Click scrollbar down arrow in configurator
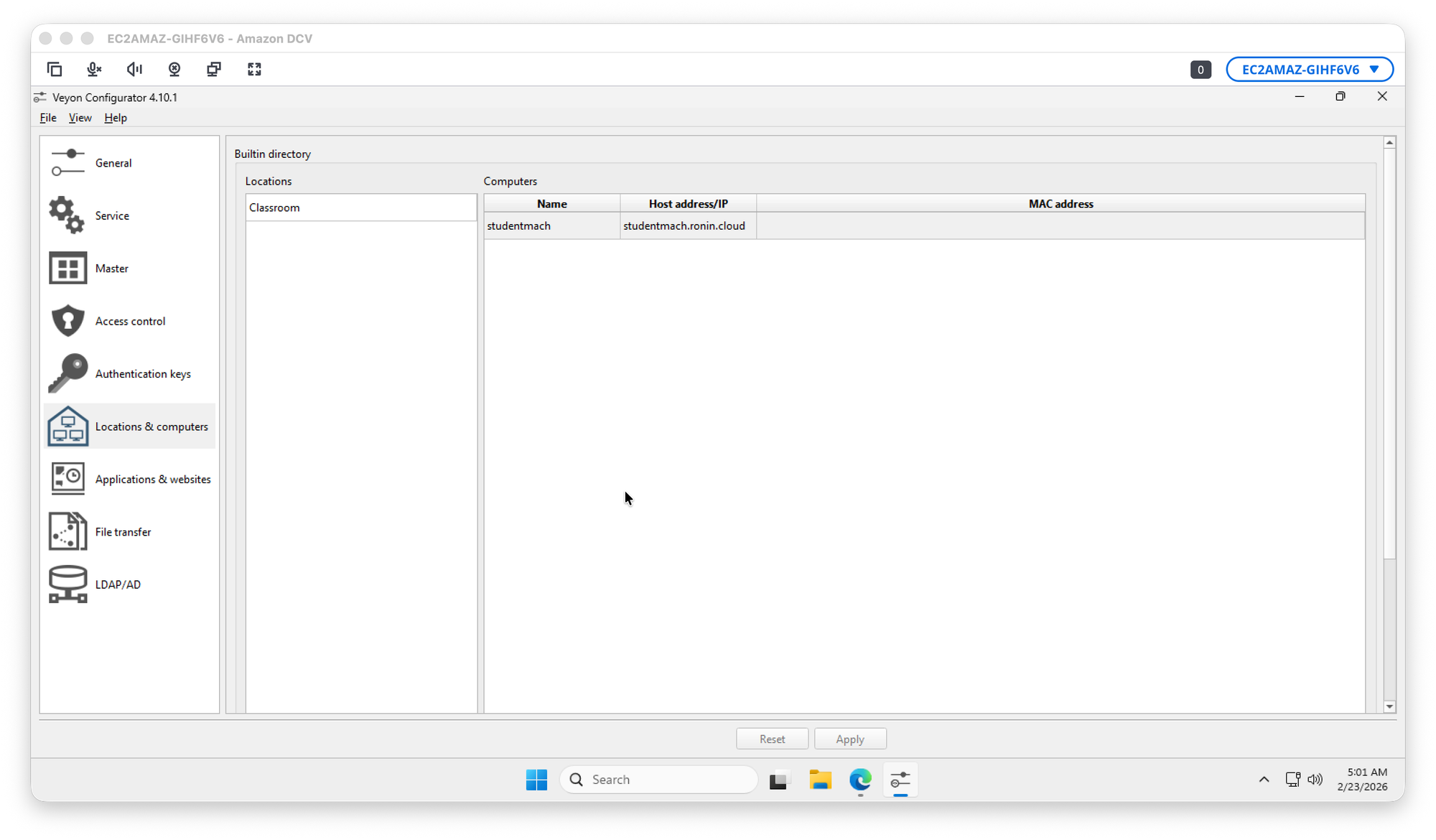 (1389, 706)
